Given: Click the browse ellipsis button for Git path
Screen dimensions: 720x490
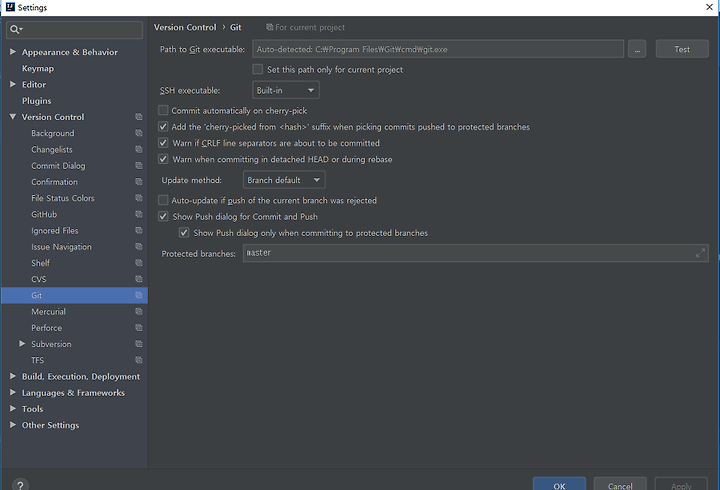Looking at the screenshot, I should [x=637, y=49].
